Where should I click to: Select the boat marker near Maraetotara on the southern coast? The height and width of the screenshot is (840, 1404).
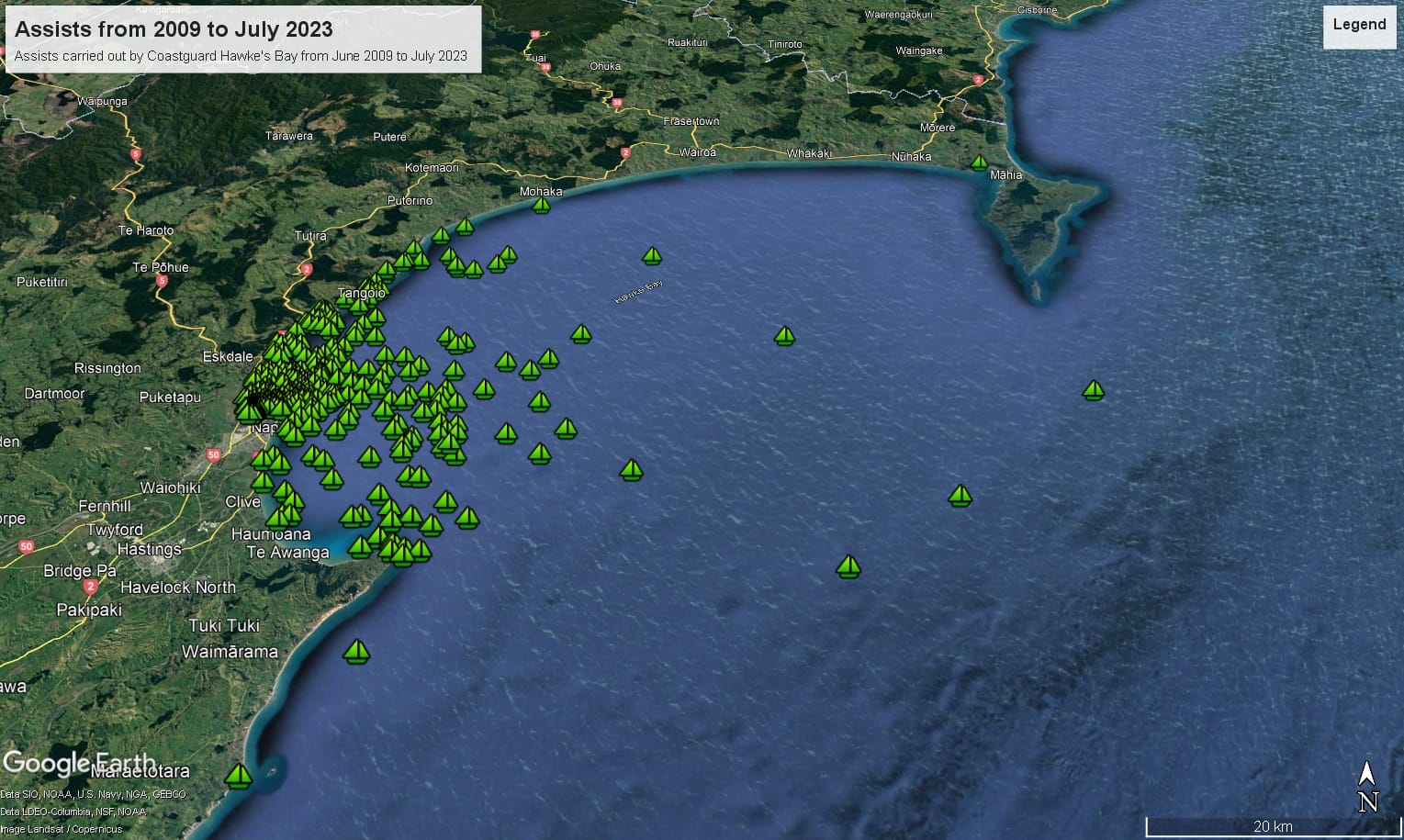click(x=239, y=776)
